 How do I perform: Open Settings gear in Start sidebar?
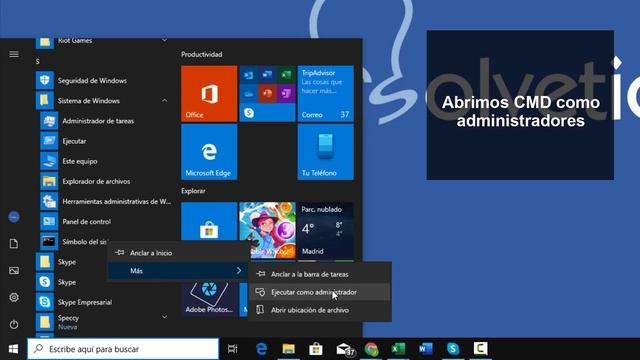tap(14, 297)
